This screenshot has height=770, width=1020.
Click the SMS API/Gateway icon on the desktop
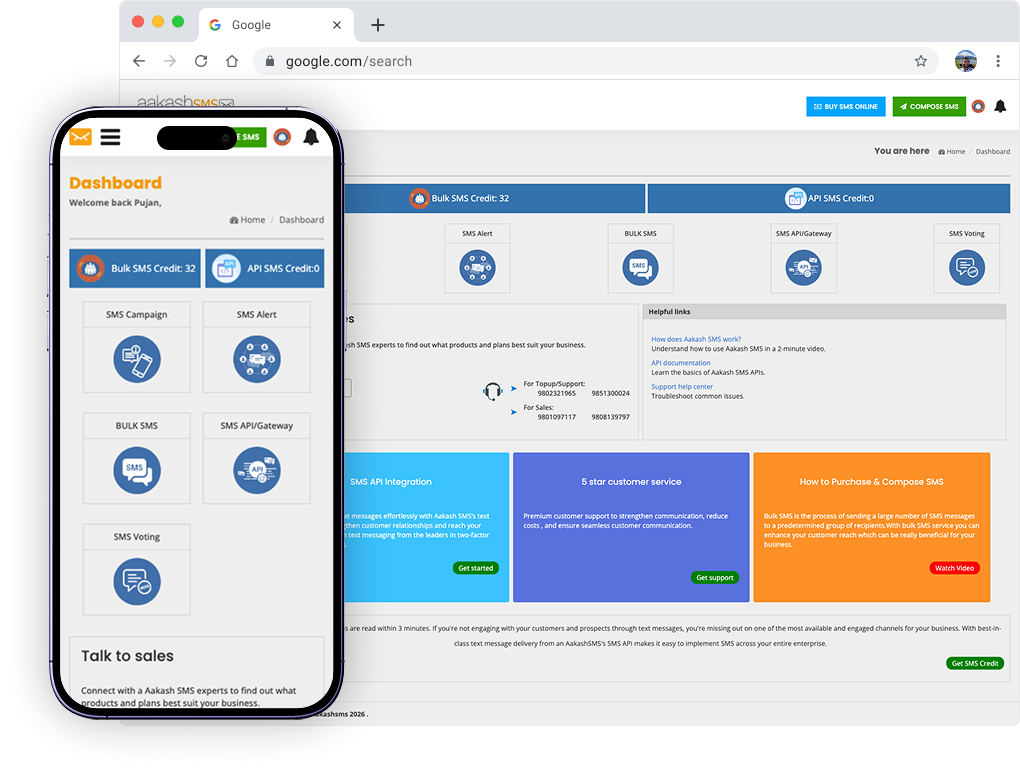803,267
